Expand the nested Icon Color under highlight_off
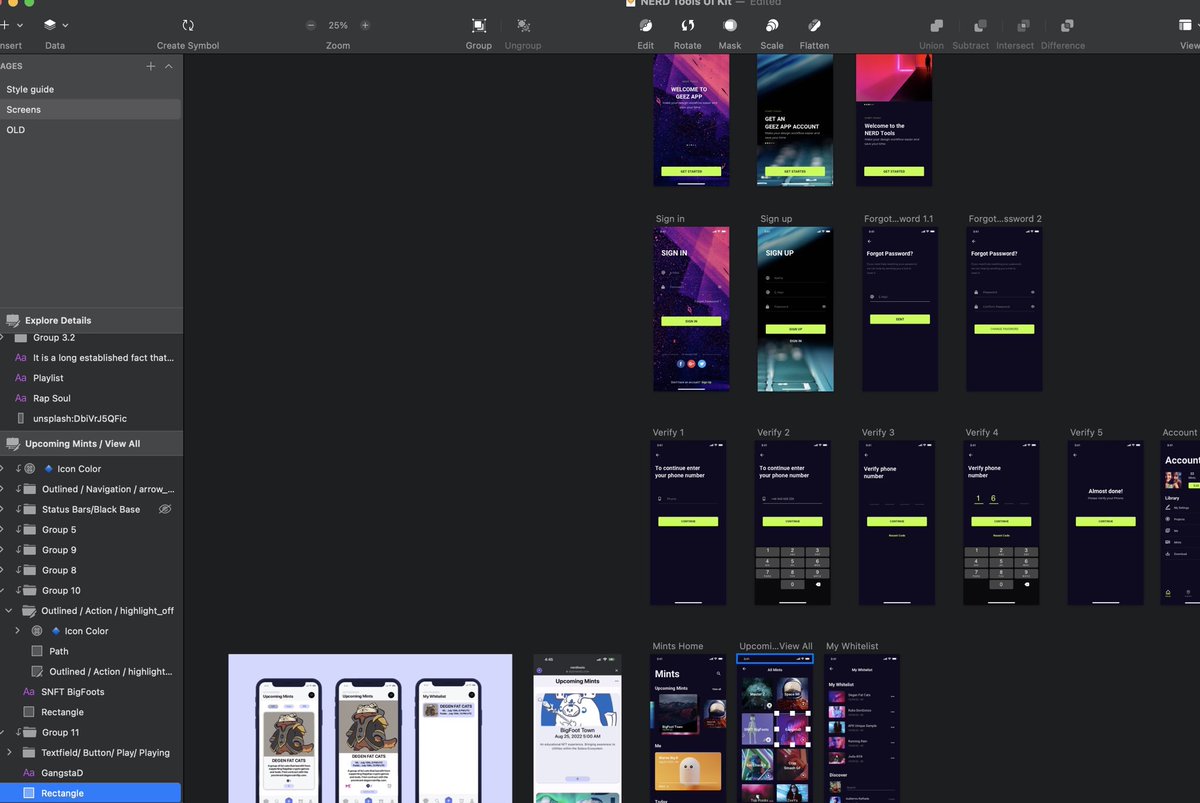 tap(17, 631)
